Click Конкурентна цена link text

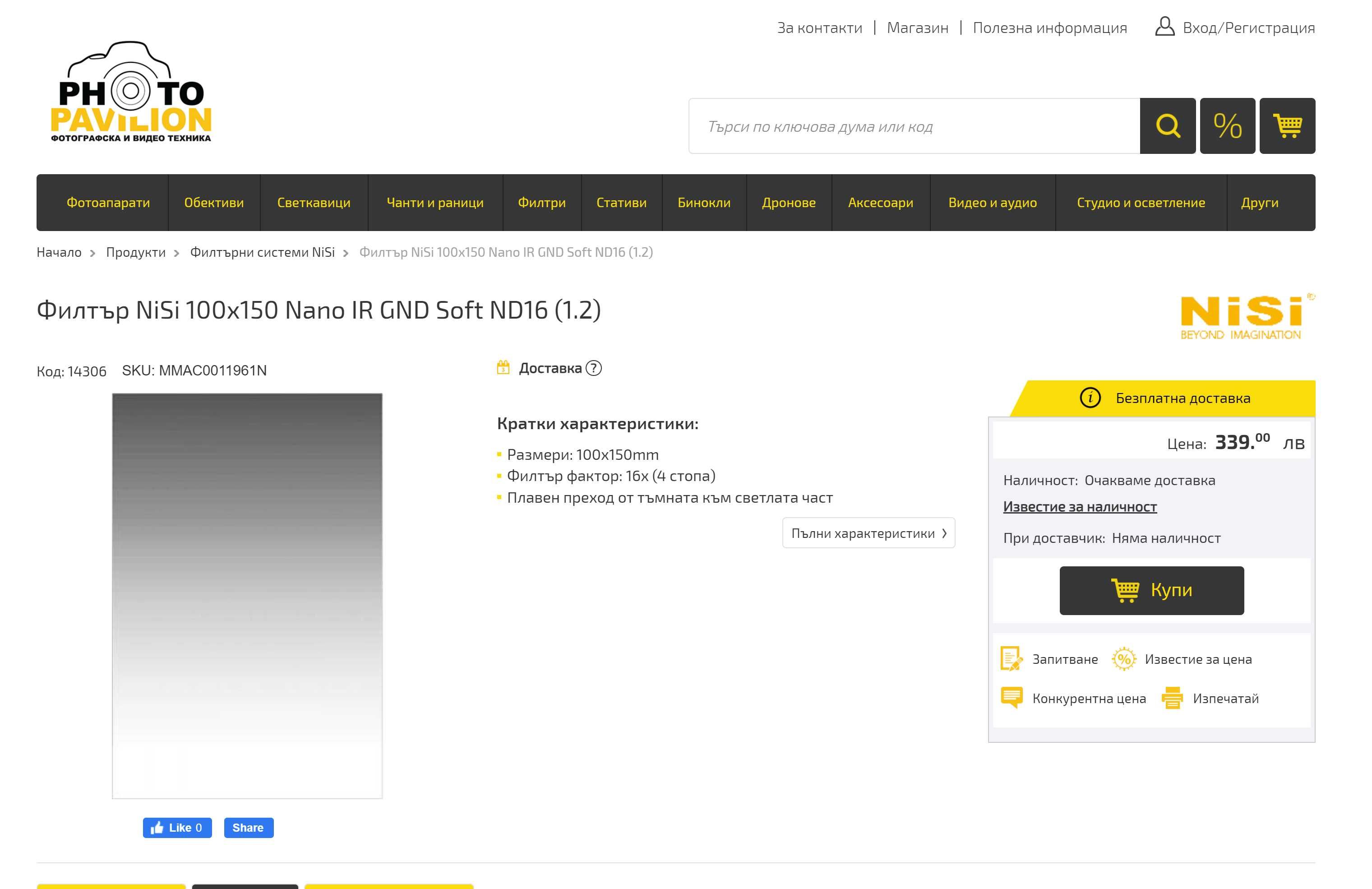(x=1089, y=698)
